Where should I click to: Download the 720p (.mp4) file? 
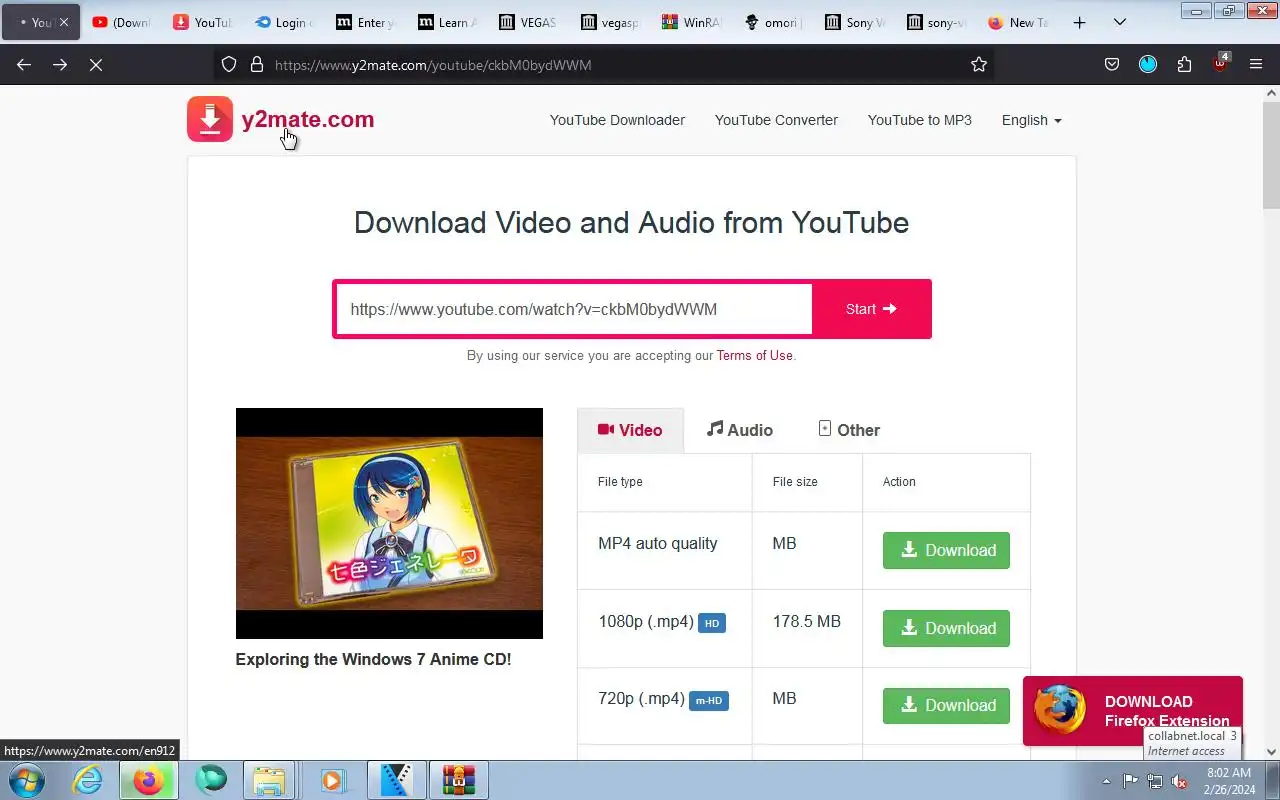click(x=946, y=705)
